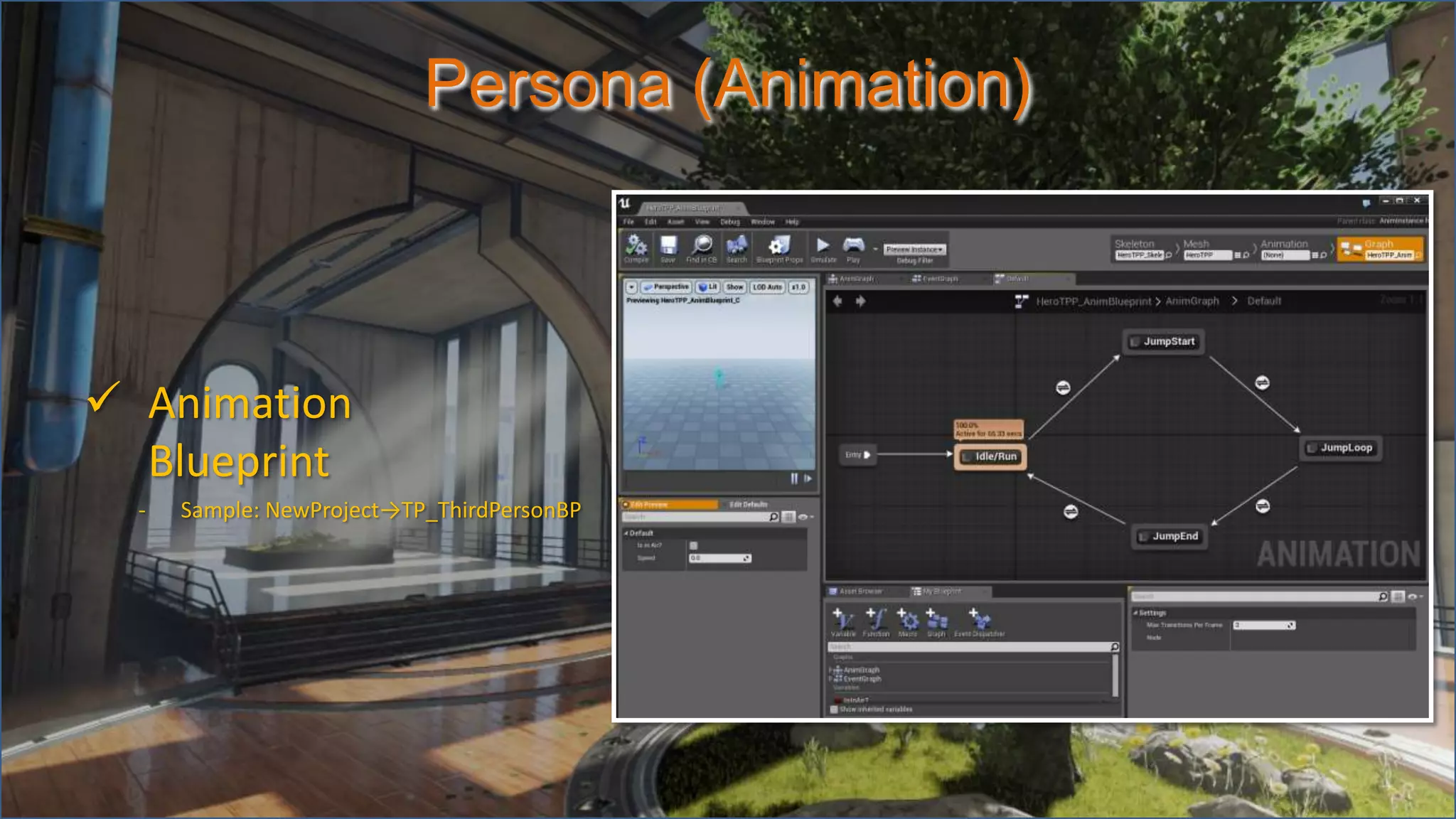
Task: Click the Speed value field
Action: point(719,558)
